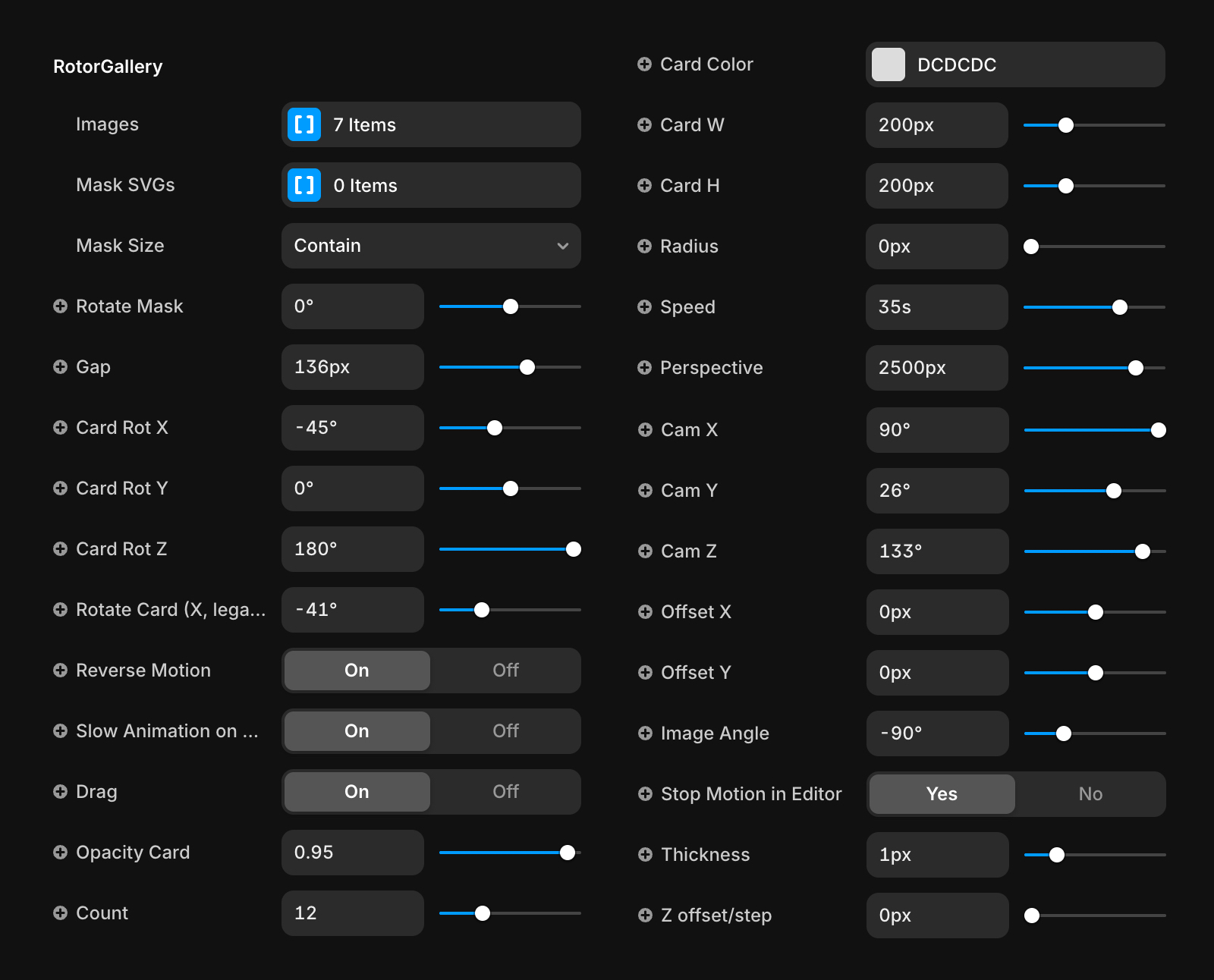Set Drag to Off

pyautogui.click(x=505, y=792)
